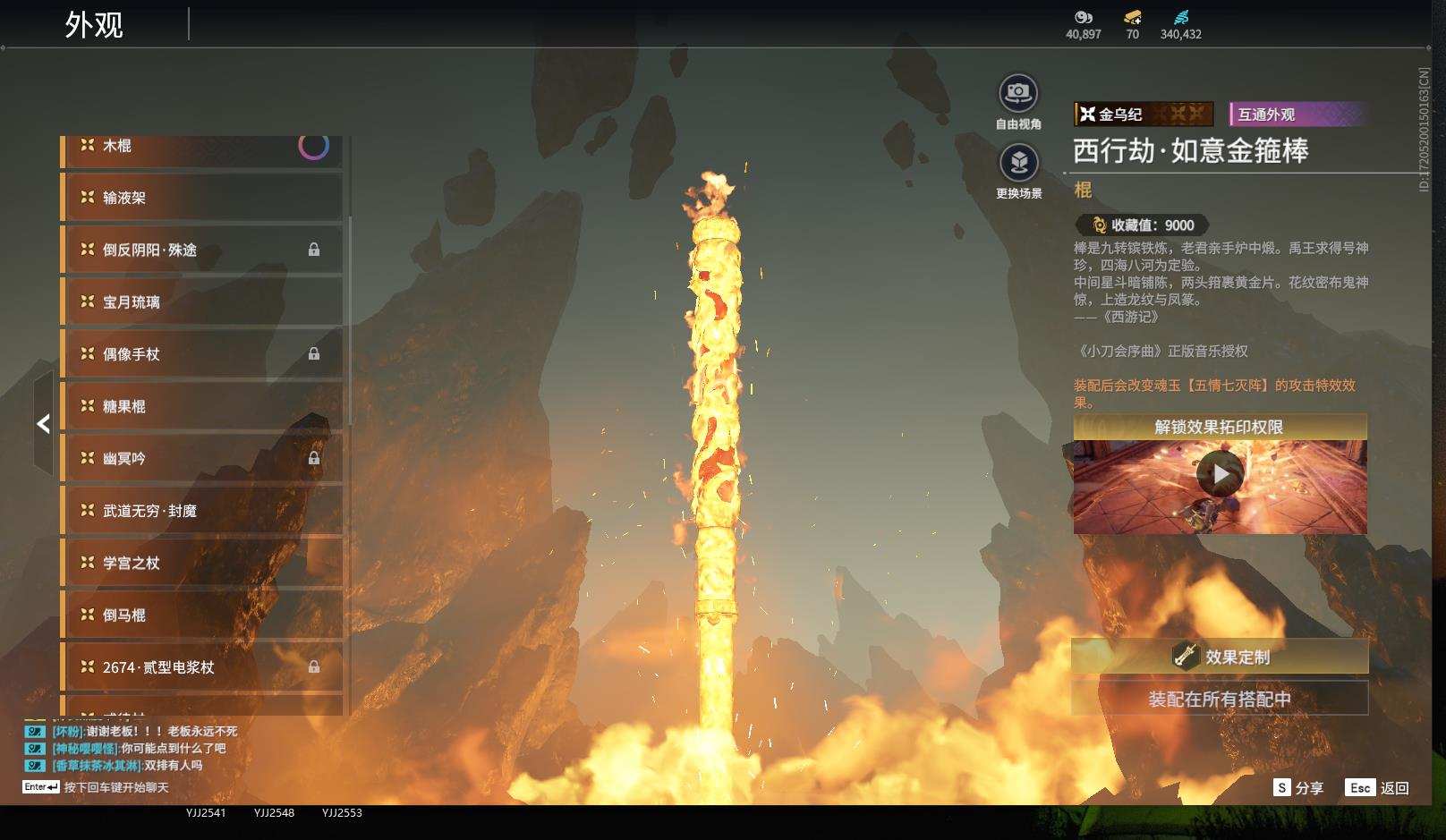This screenshot has width=1446, height=840.
Task: Click the pattern icon beside 学宫之杖
Action: (x=88, y=563)
